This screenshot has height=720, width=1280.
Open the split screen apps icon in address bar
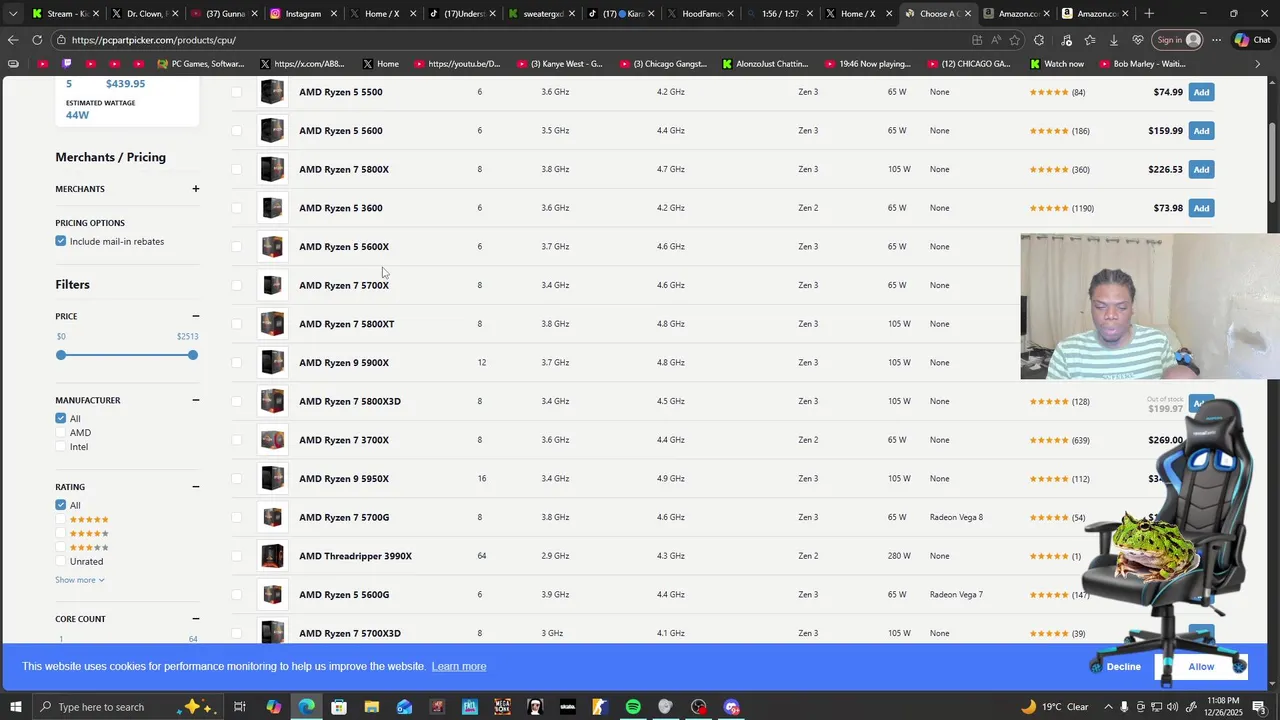point(977,40)
